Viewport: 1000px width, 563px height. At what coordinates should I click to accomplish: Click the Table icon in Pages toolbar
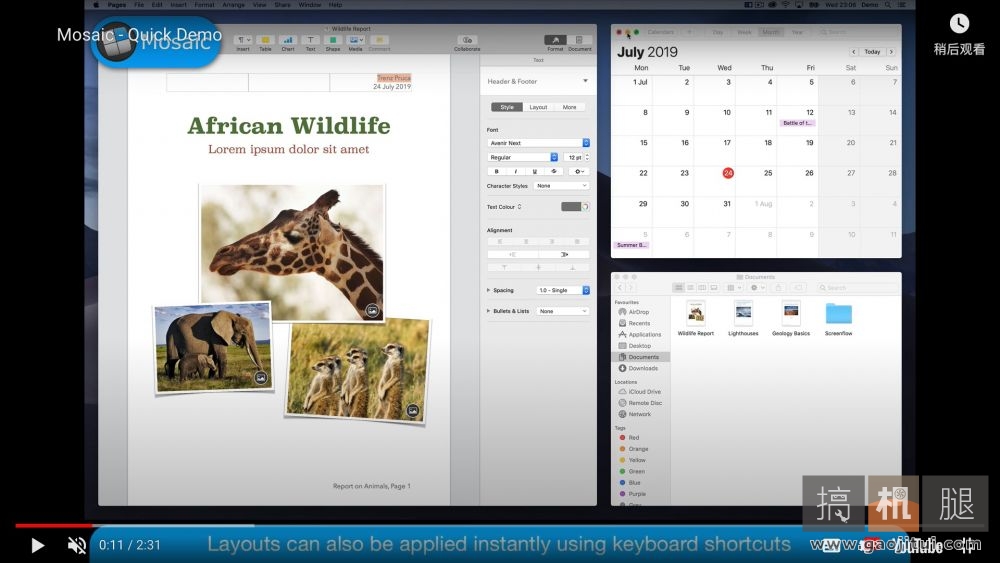[x=265, y=43]
